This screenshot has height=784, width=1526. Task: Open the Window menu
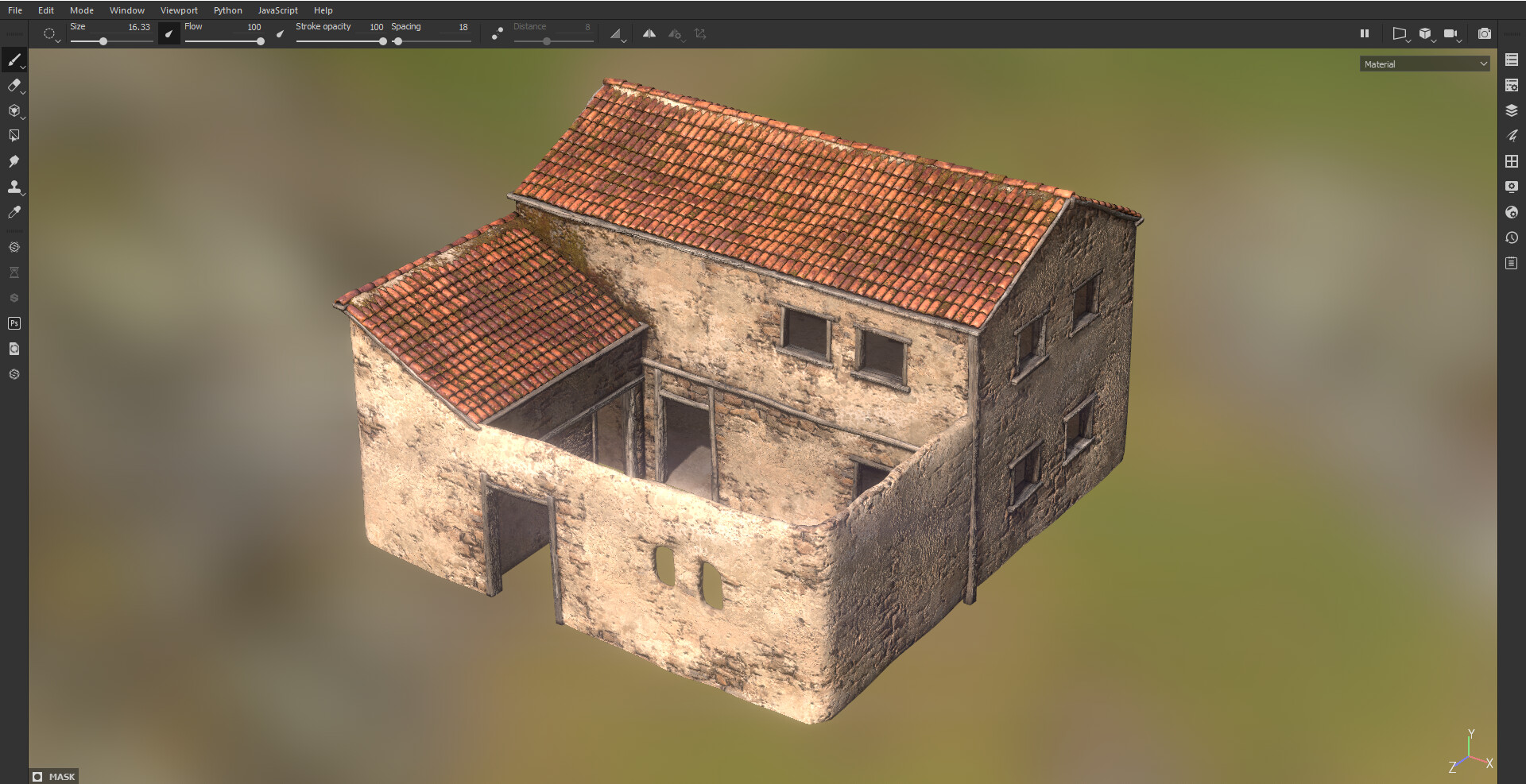click(x=127, y=10)
